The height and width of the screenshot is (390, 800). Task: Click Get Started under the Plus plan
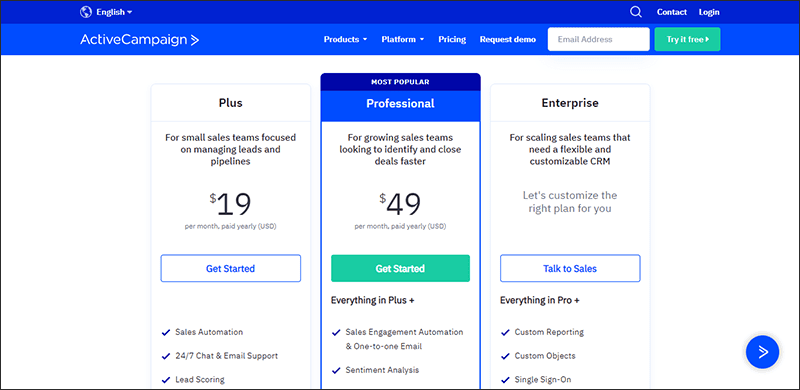click(x=231, y=269)
